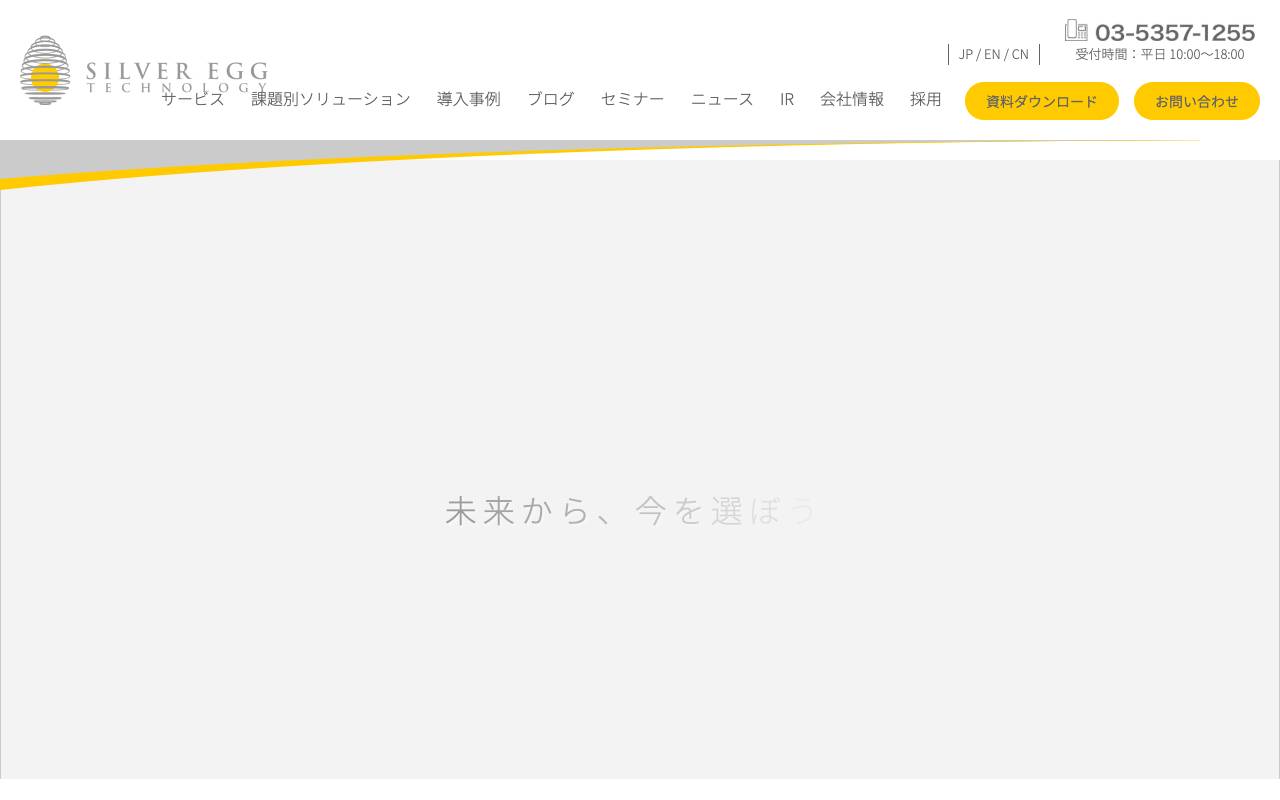Switch language to CN
1280x800 pixels.
coord(1019,54)
